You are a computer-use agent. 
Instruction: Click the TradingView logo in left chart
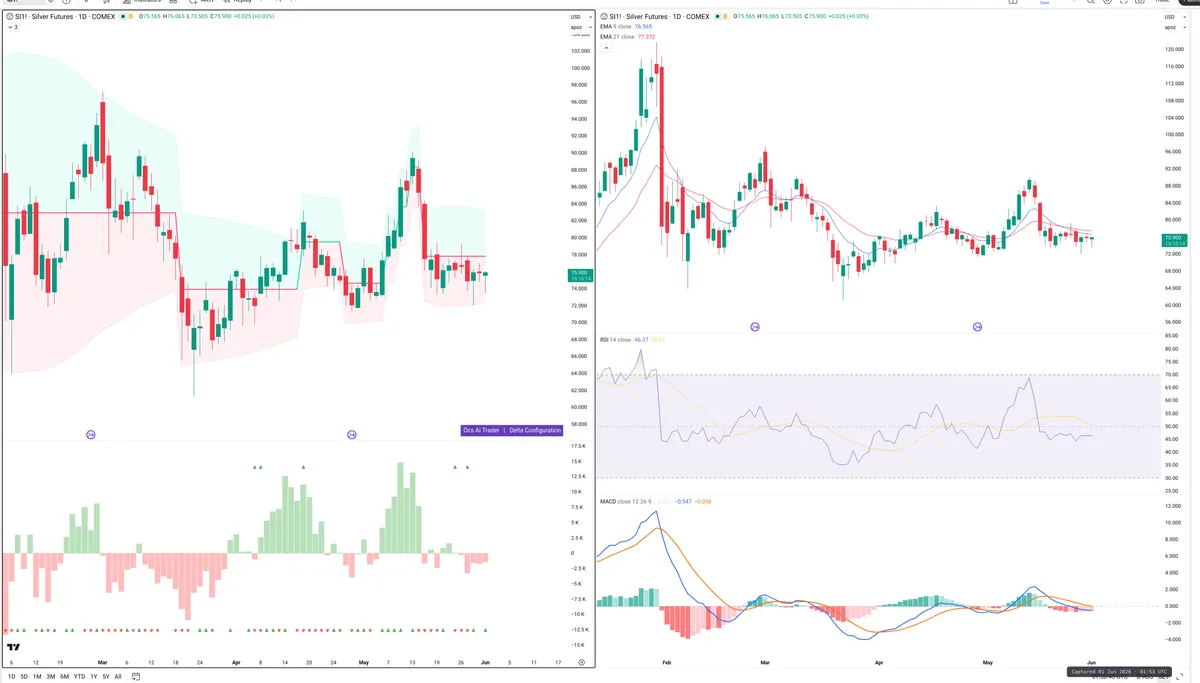tap(13, 647)
